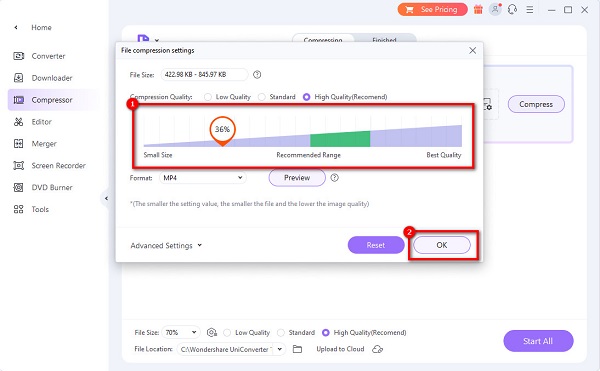Open the File Size 70% dropdown
Viewport: 600px width, 371px height.
pos(181,332)
